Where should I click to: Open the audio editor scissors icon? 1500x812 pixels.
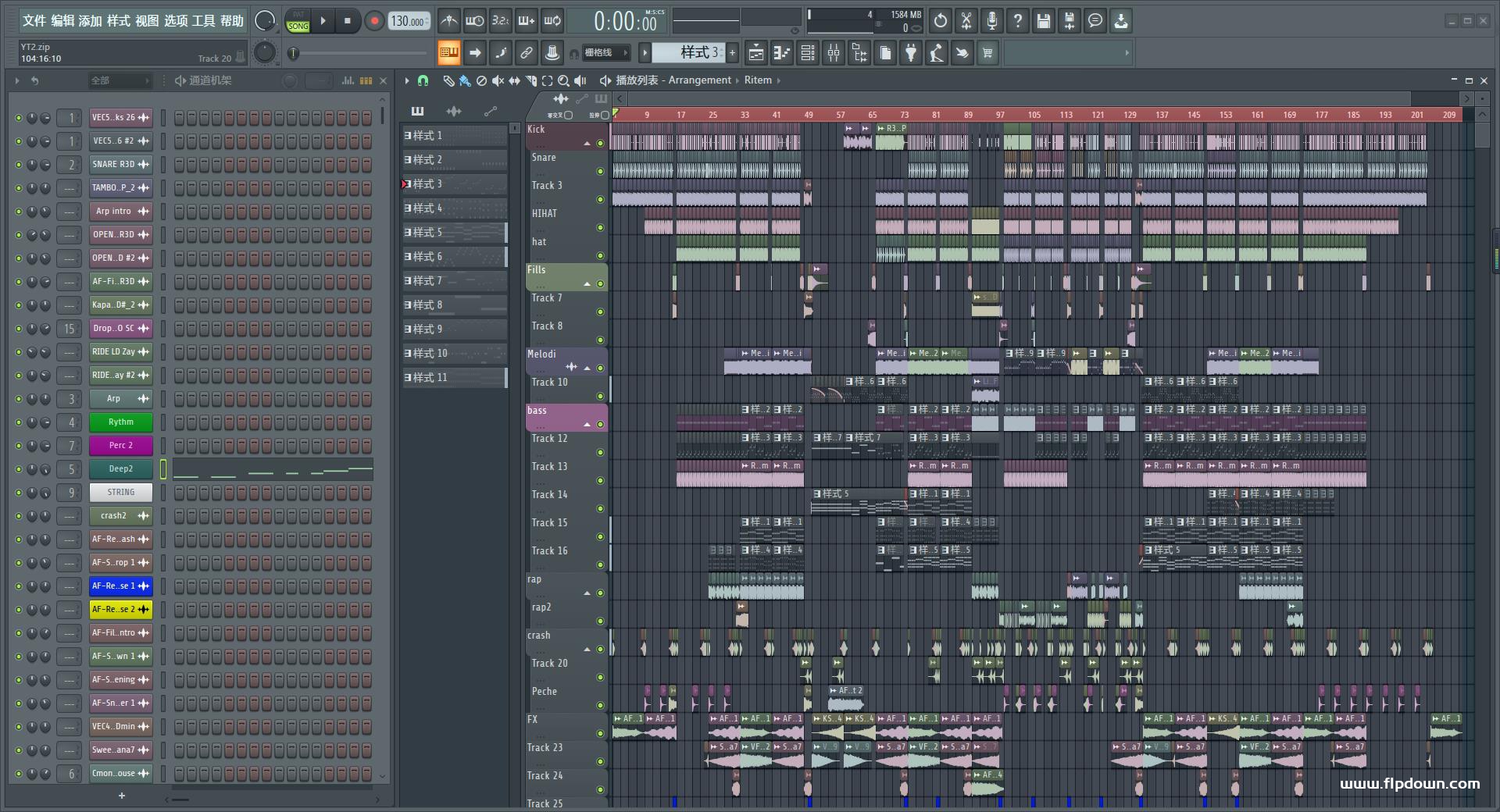[966, 21]
